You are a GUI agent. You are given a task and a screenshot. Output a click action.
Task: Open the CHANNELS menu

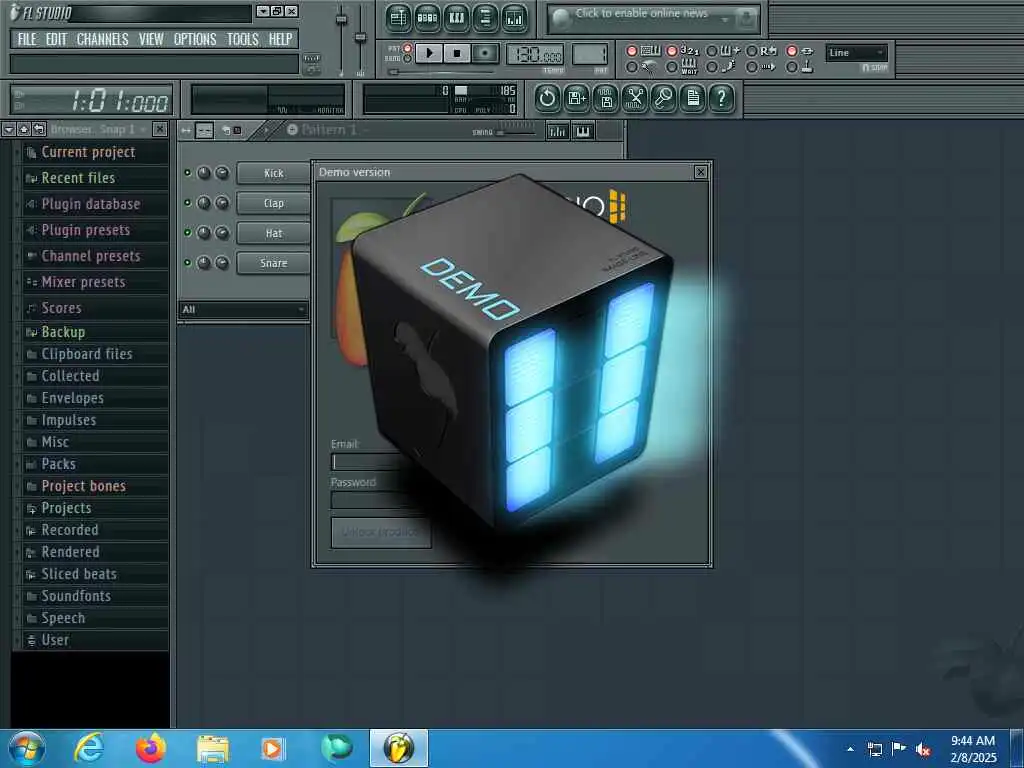[x=103, y=39]
